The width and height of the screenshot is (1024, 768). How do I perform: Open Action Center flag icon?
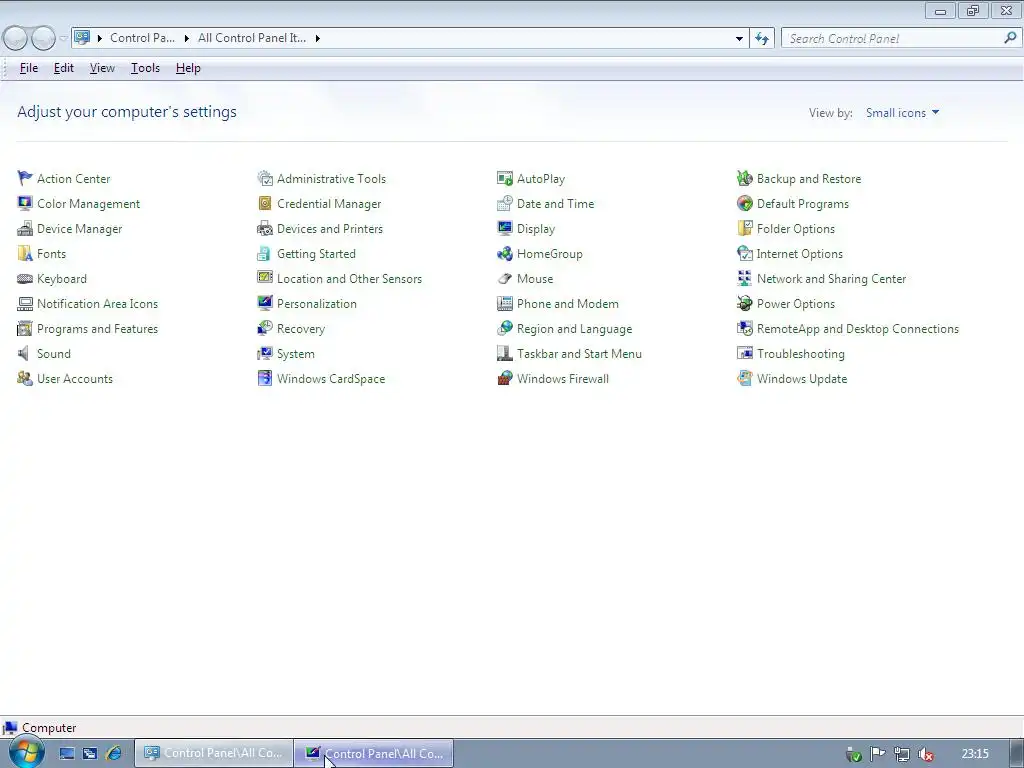click(x=25, y=178)
